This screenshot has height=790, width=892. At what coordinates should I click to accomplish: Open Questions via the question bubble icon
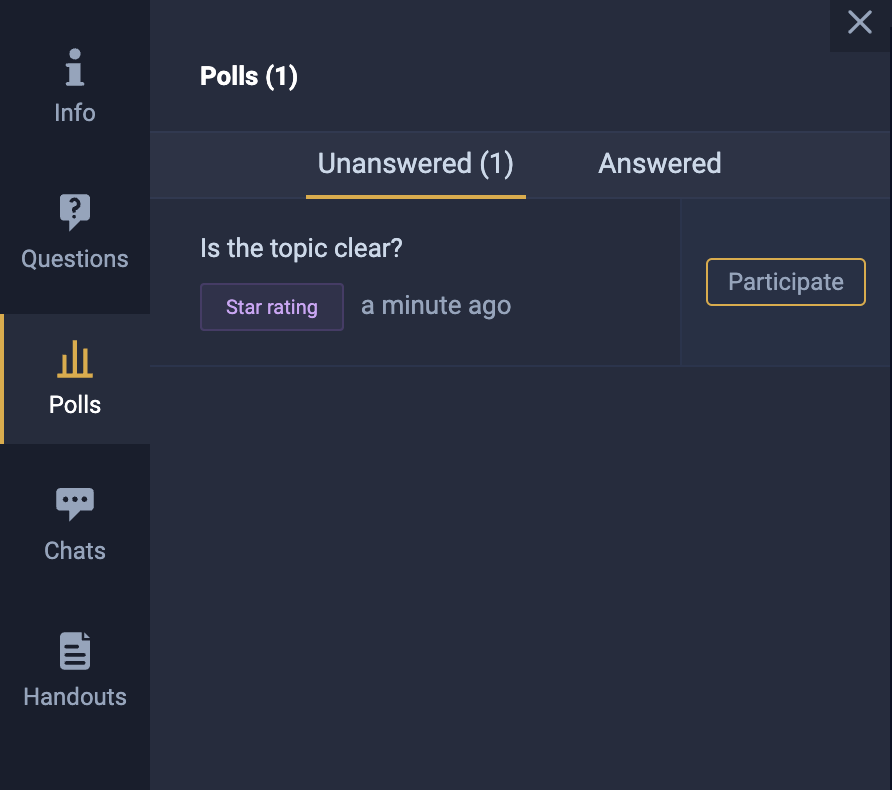click(75, 212)
